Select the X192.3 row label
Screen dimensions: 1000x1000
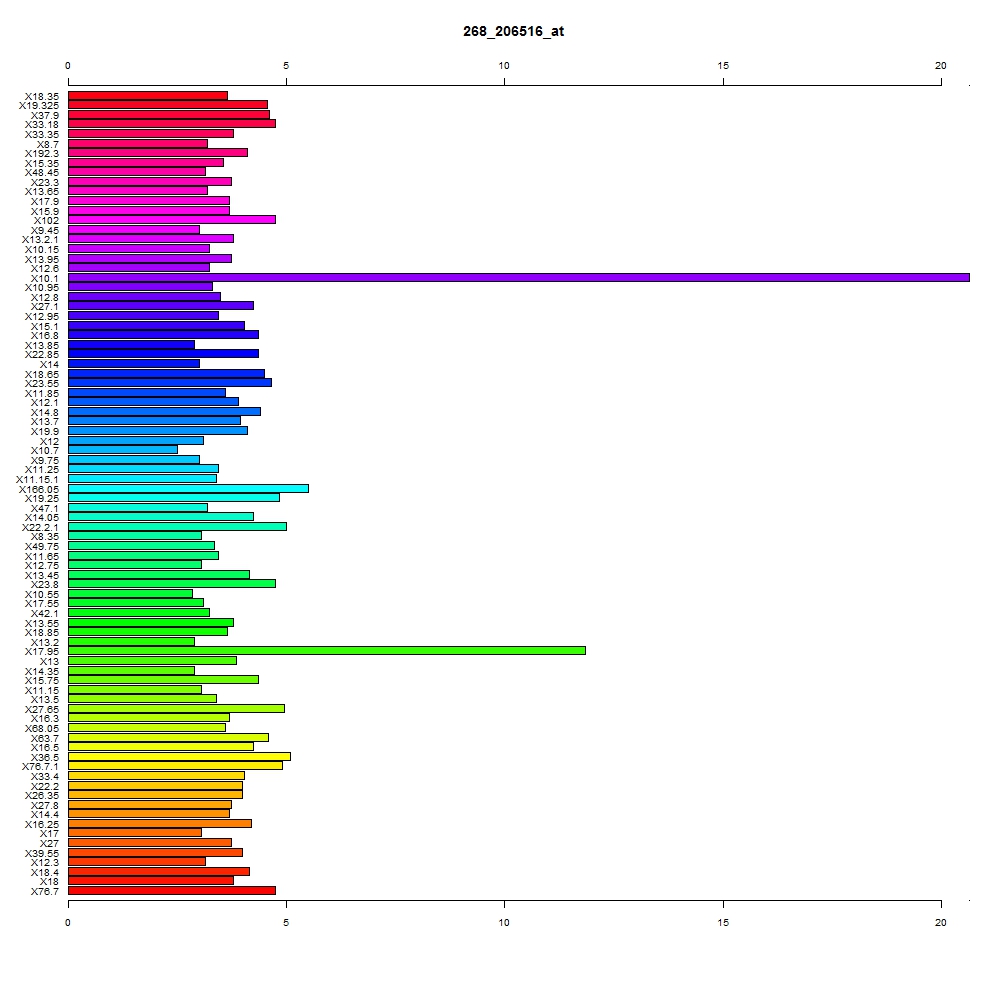click(41, 154)
